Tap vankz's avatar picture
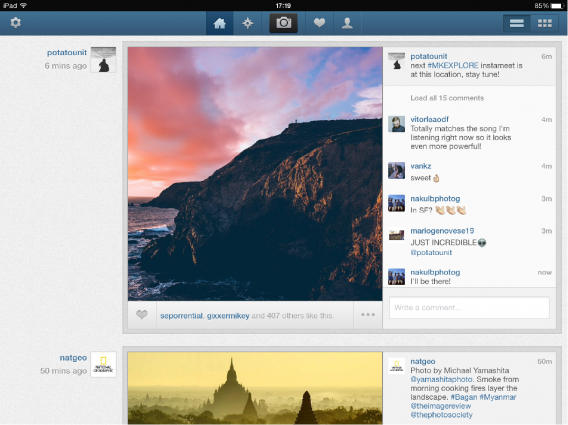The width and height of the screenshot is (568, 425). [396, 171]
